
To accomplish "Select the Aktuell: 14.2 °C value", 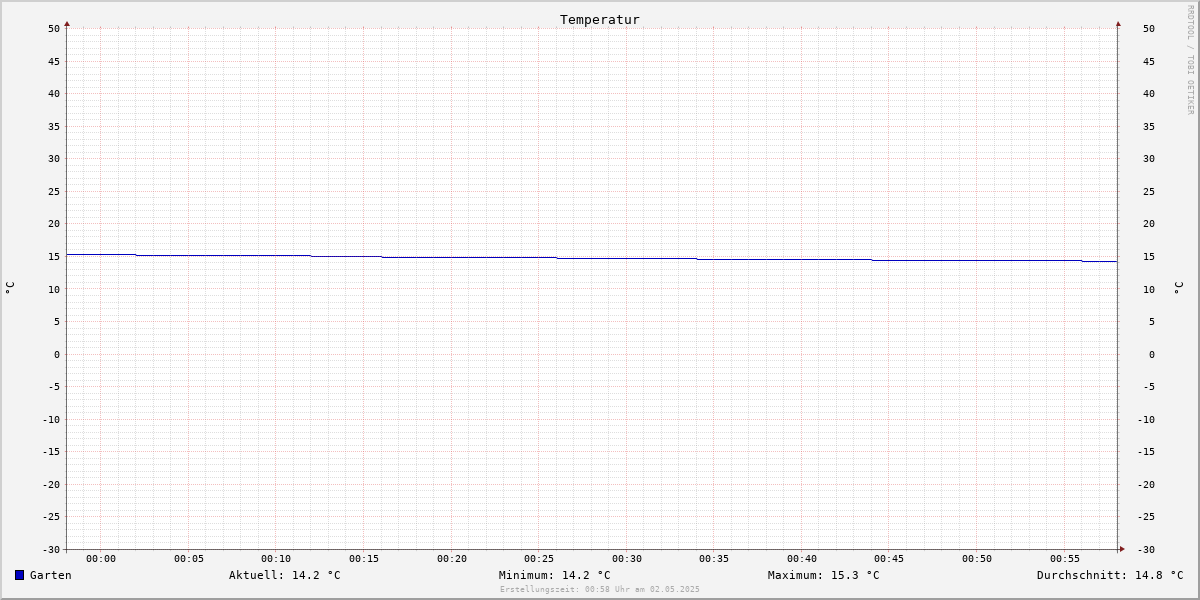I will point(285,575).
